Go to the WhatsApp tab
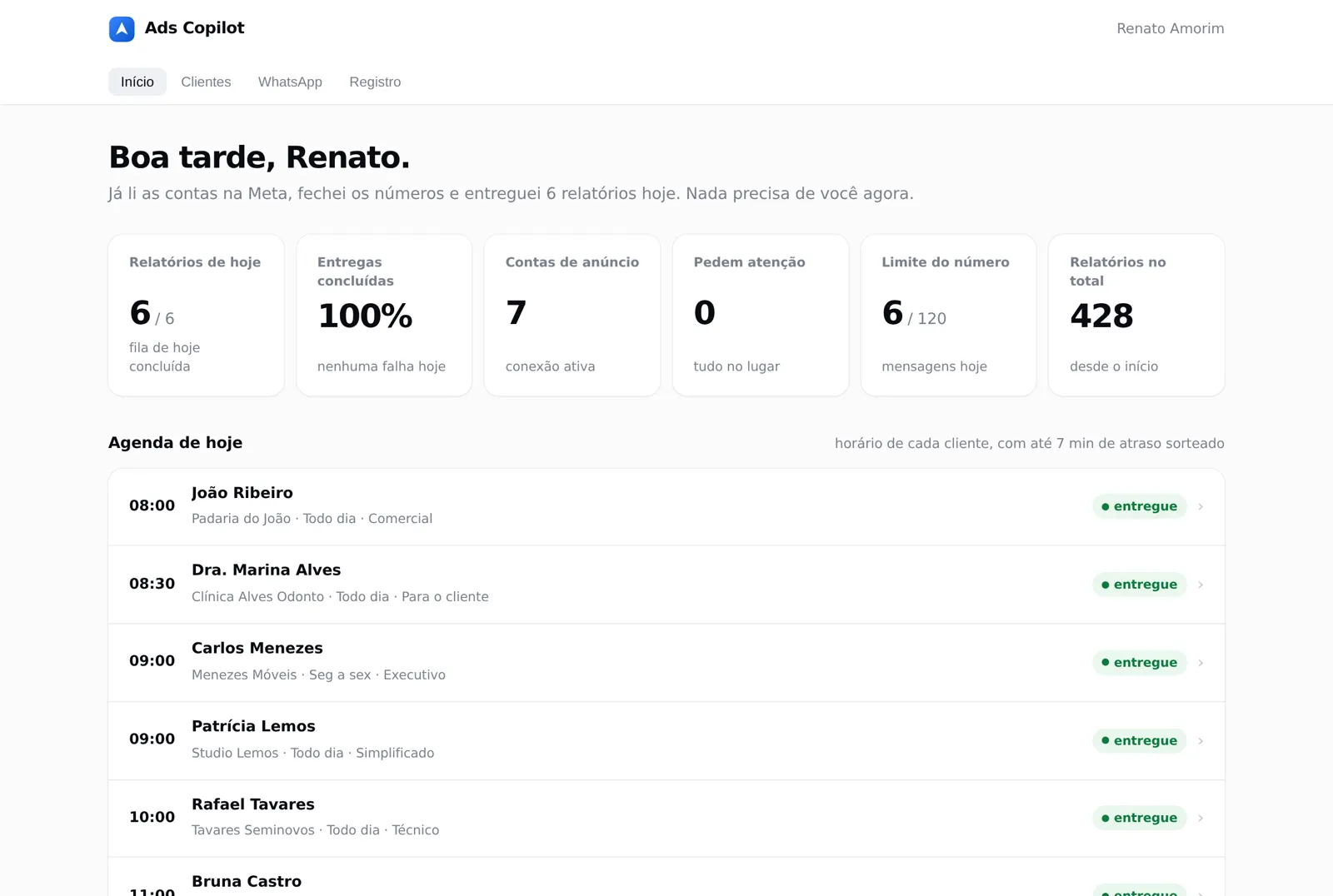The image size is (1333, 896). pyautogui.click(x=290, y=82)
